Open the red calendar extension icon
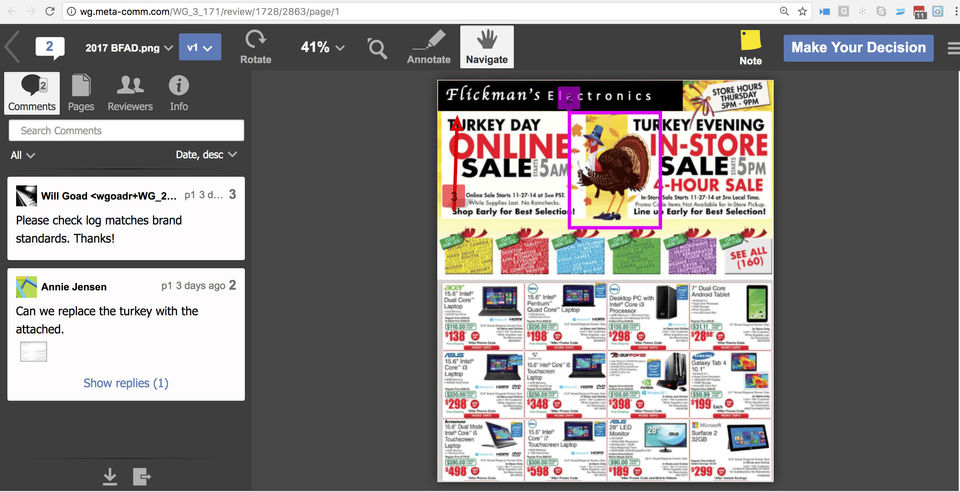 920,12
